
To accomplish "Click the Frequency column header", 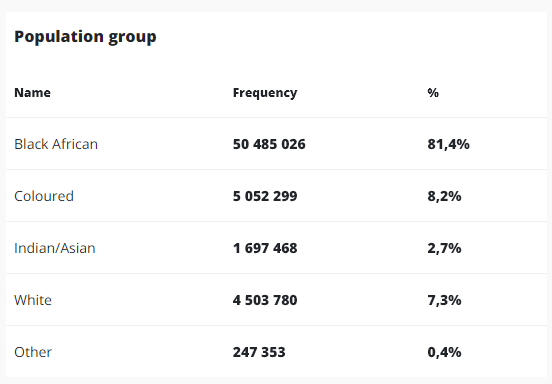I will (x=265, y=93).
